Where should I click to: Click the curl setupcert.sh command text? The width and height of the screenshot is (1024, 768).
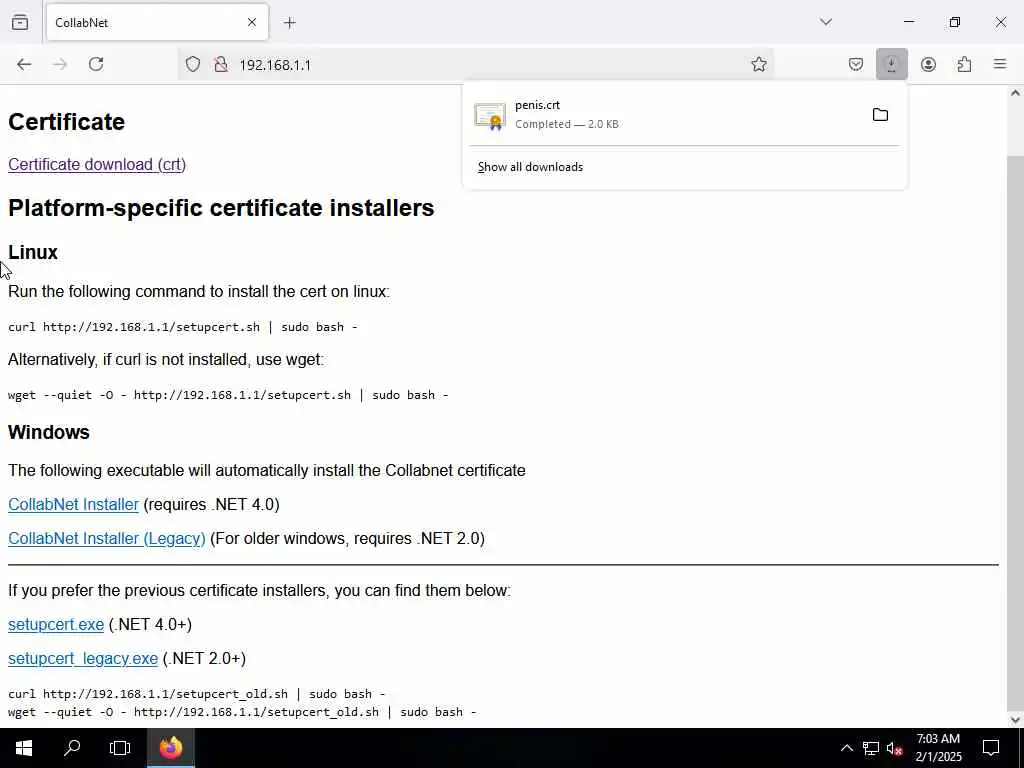pos(183,327)
